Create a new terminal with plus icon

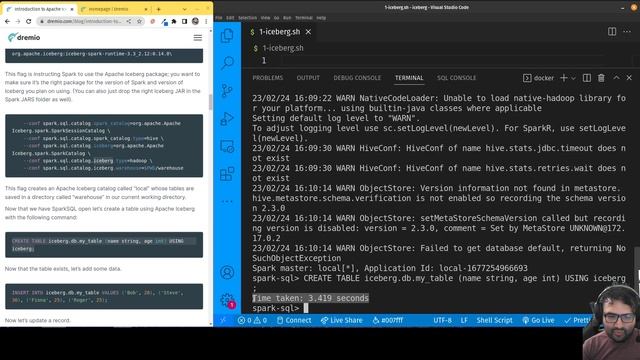564,78
